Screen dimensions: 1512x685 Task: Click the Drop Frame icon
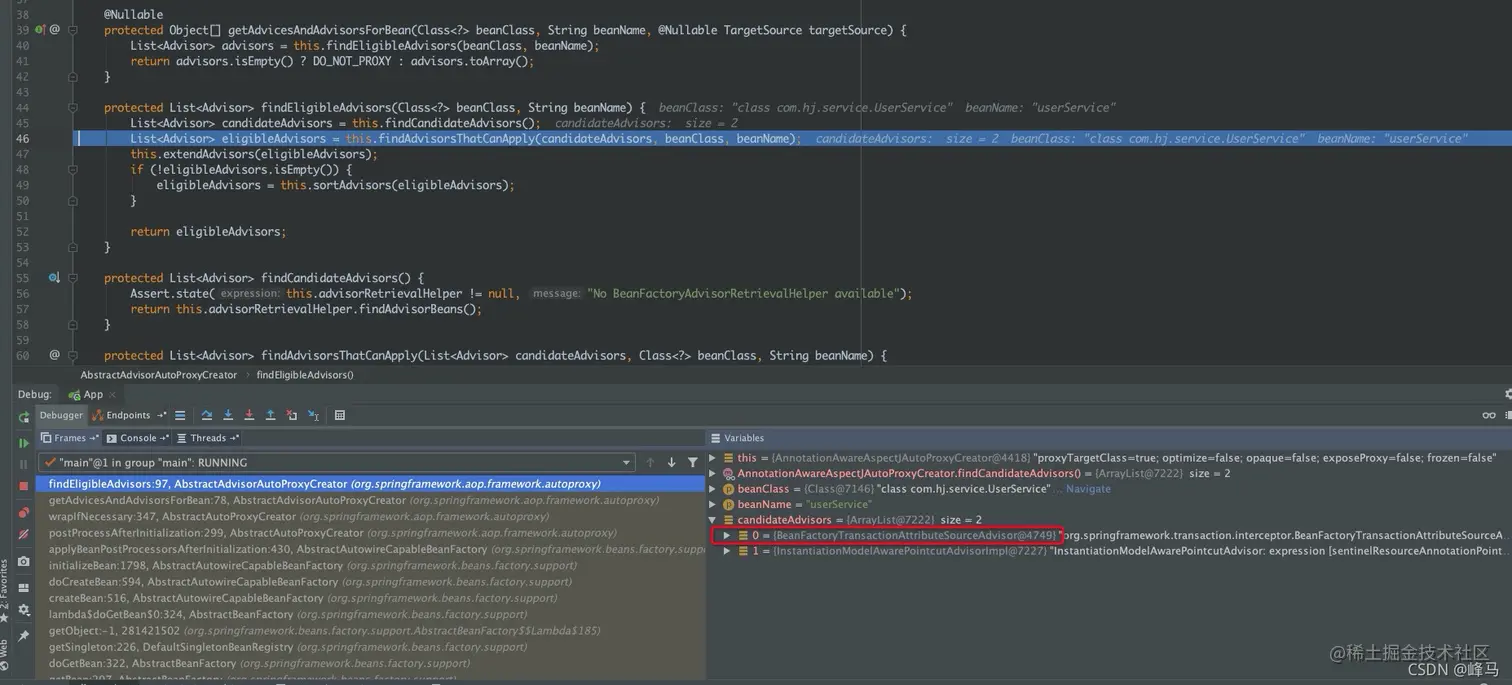pos(291,415)
